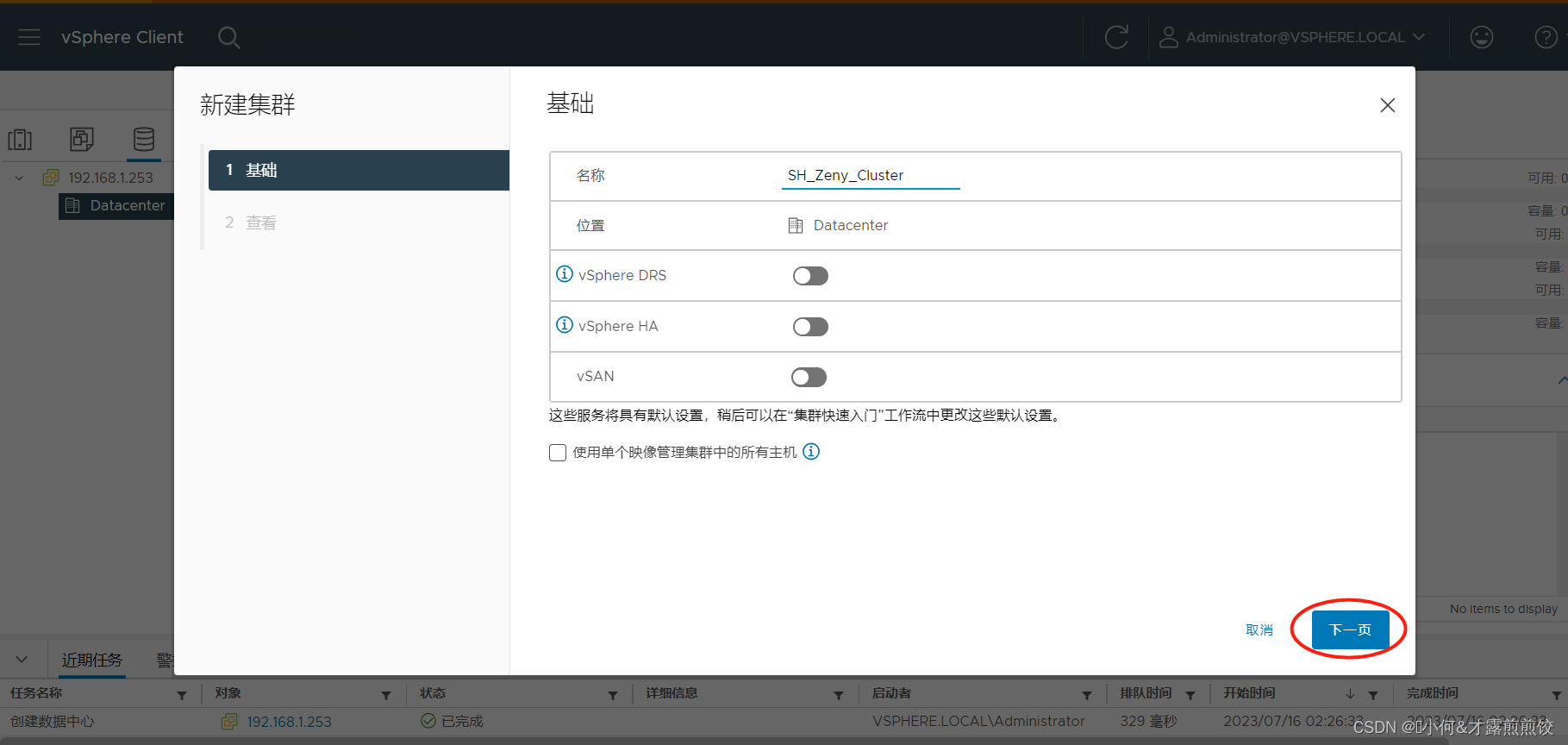1568x745 pixels.
Task: Filter the 状态 column
Action: [613, 695]
